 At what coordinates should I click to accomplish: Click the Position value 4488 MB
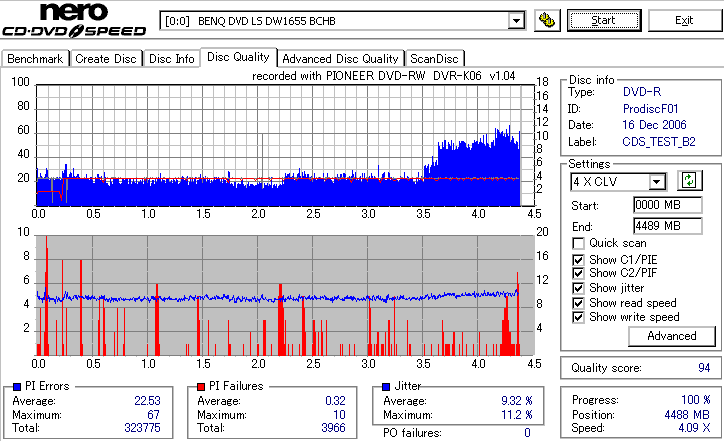pos(687,415)
